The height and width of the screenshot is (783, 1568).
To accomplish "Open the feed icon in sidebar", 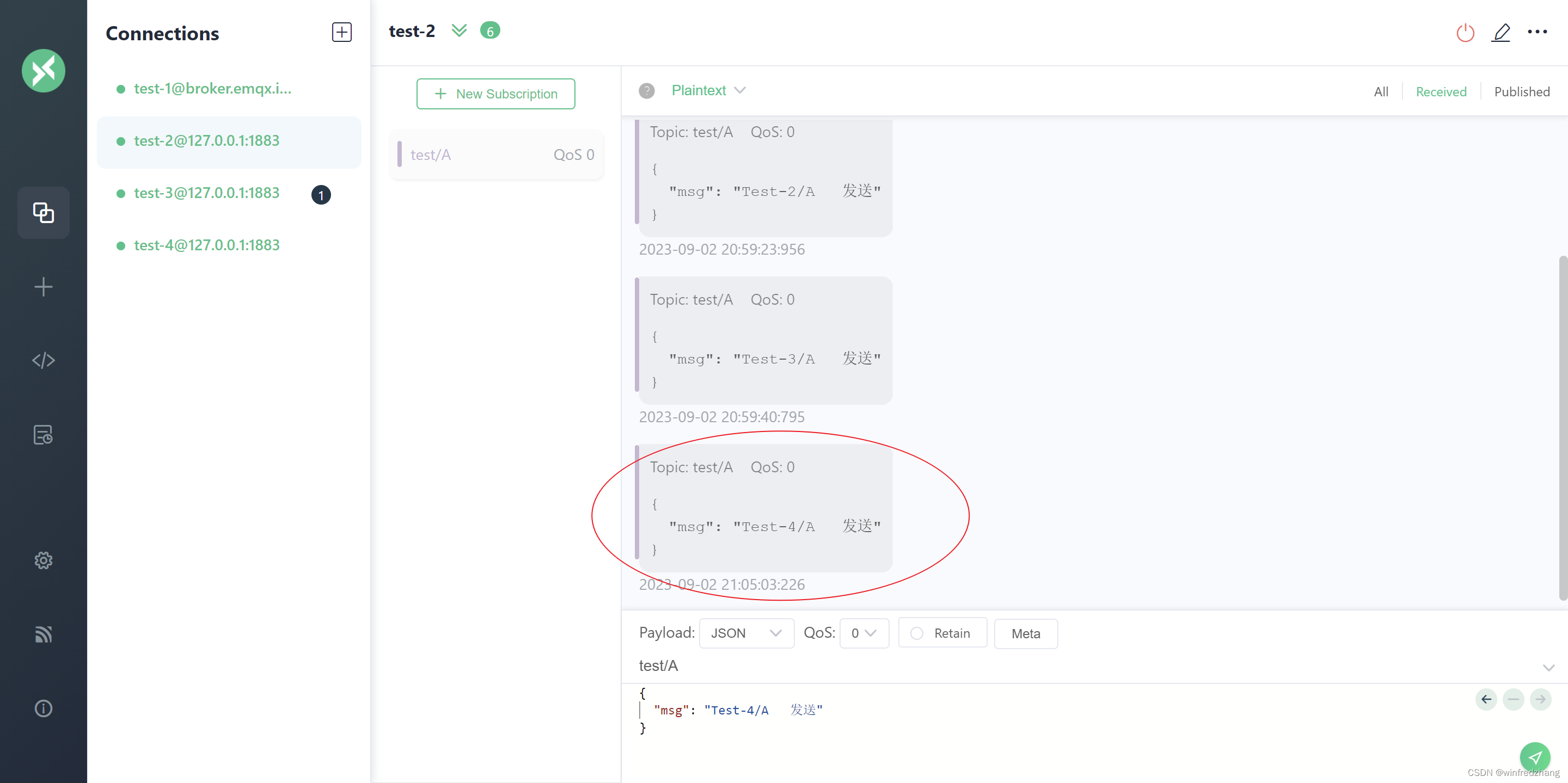I will (x=43, y=634).
